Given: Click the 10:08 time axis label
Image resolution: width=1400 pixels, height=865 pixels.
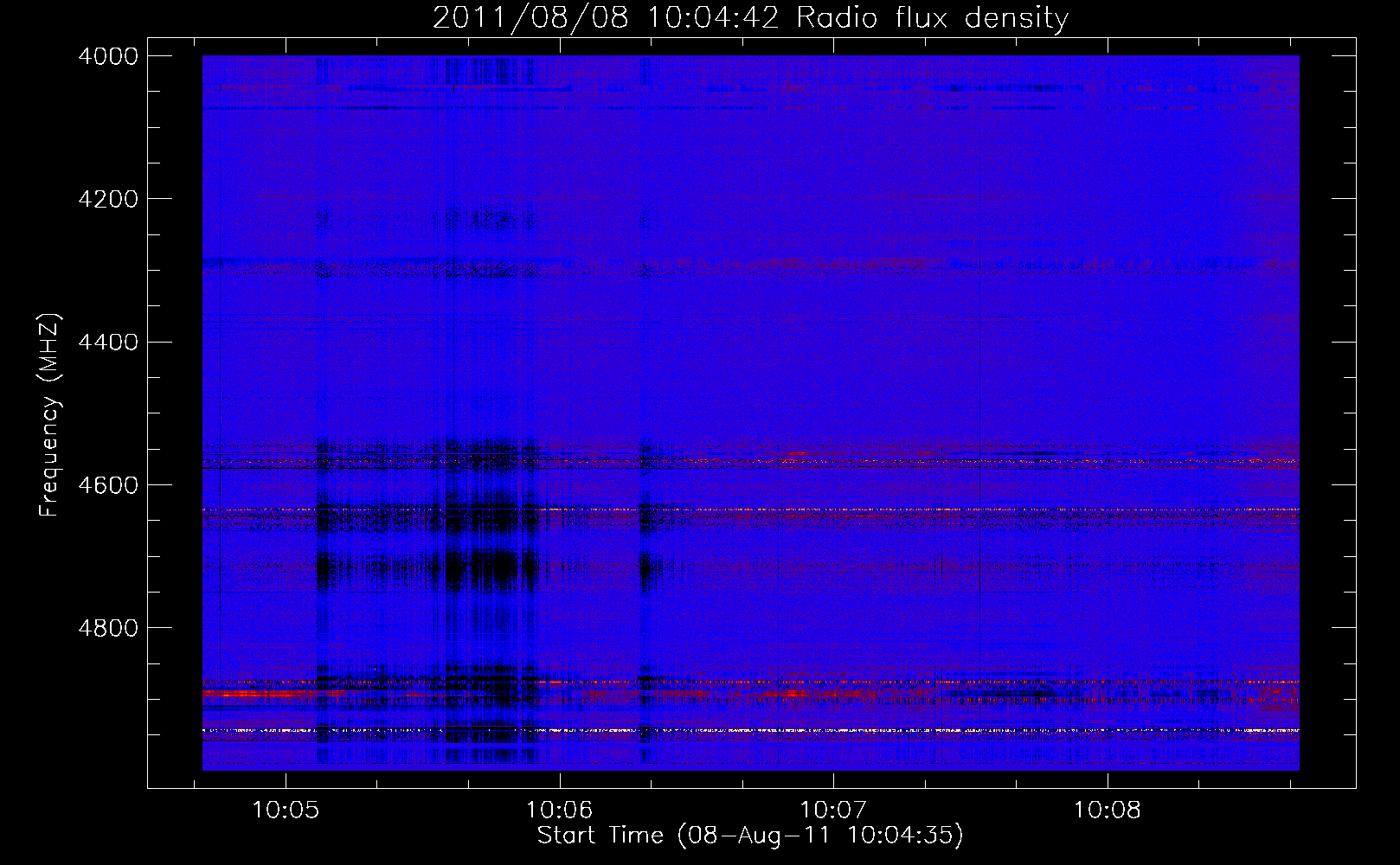Looking at the screenshot, I should (x=1108, y=810).
